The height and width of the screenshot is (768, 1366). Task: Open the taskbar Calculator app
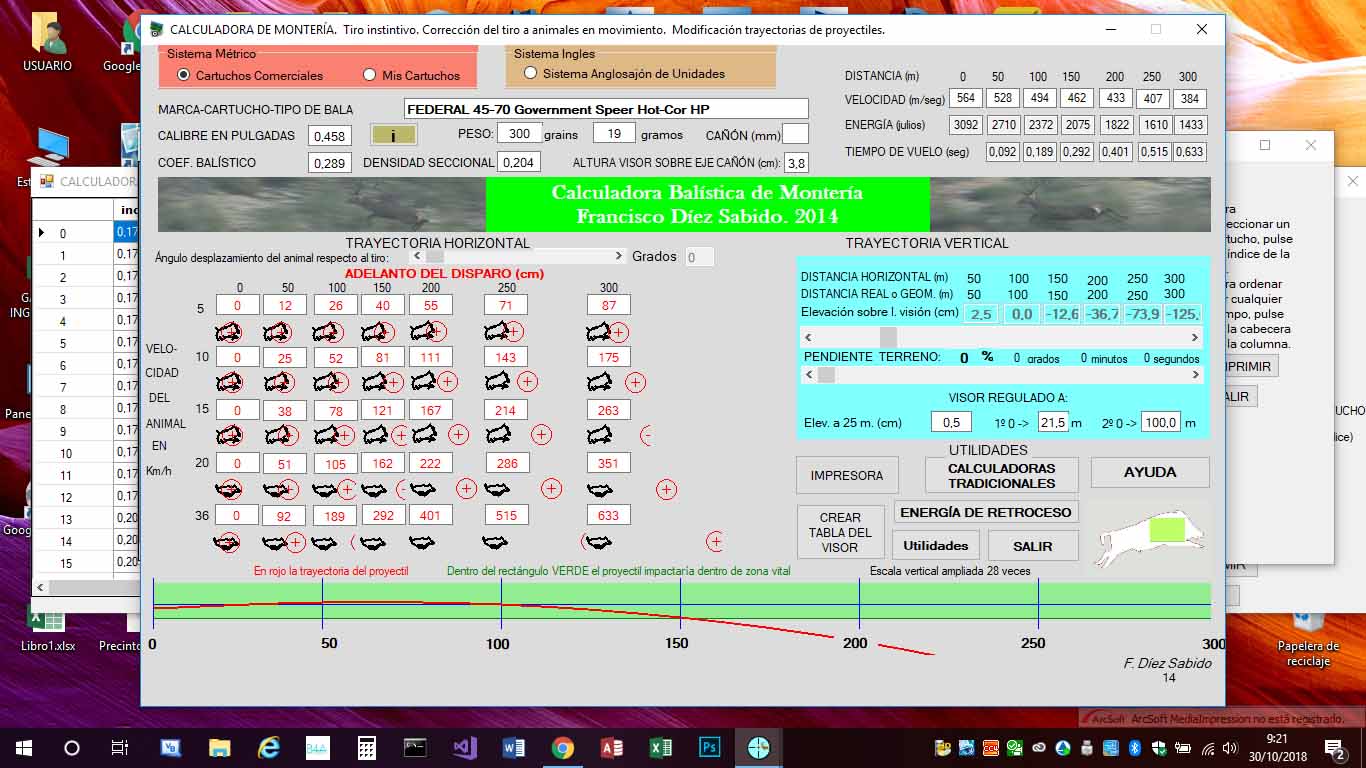coord(367,747)
